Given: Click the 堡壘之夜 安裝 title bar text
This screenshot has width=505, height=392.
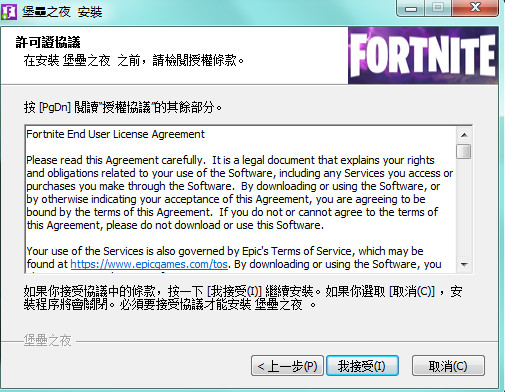Looking at the screenshot, I should (62, 12).
